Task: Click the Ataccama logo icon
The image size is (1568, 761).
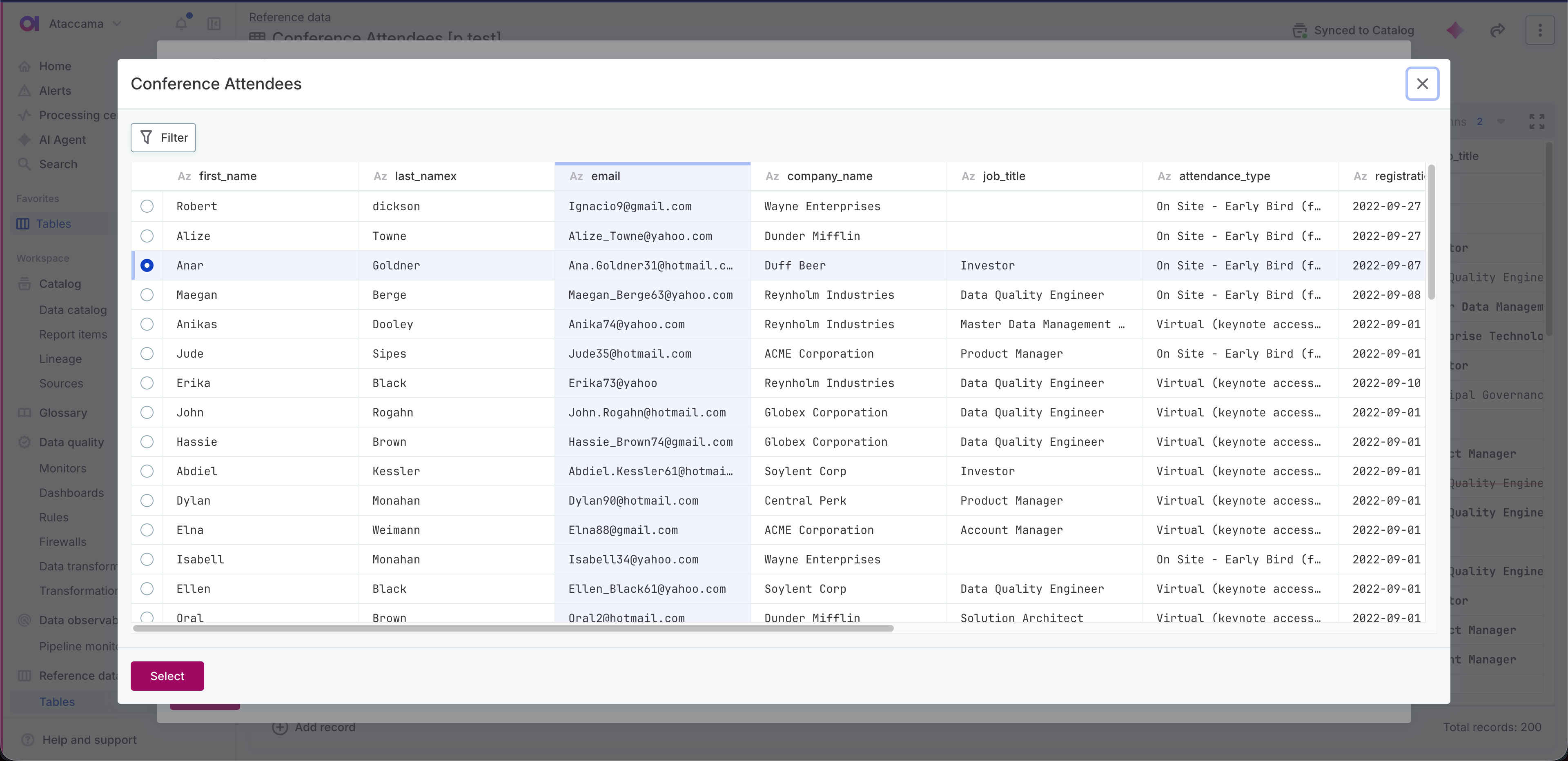Action: [29, 24]
